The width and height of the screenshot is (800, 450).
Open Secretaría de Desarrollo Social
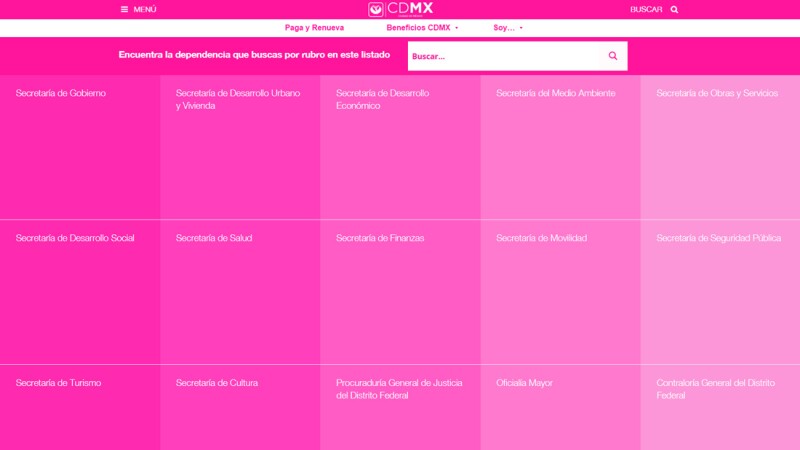(75, 238)
